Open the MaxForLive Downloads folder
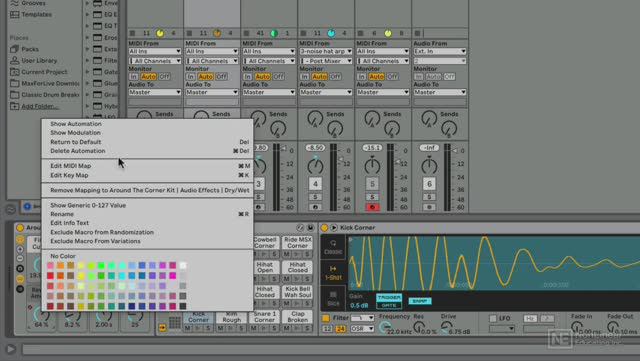The width and height of the screenshot is (640, 361). 44,83
